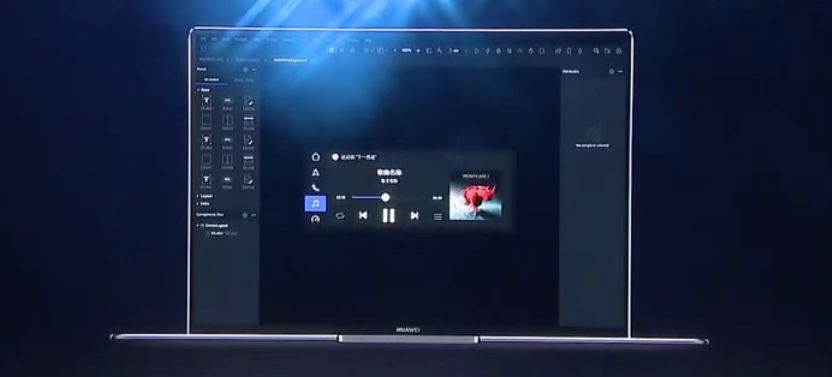The height and width of the screenshot is (377, 832).
Task: Click the search magnifier icon in top toolbar
Action: (x=596, y=51)
